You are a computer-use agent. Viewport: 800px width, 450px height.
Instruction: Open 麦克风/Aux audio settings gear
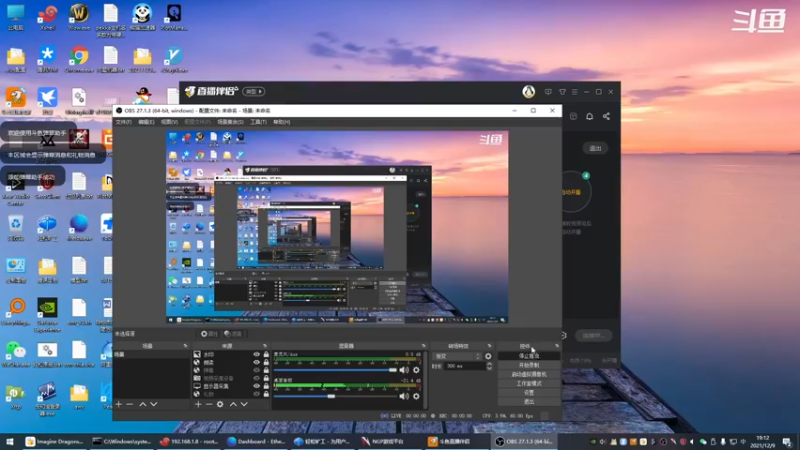click(x=416, y=370)
